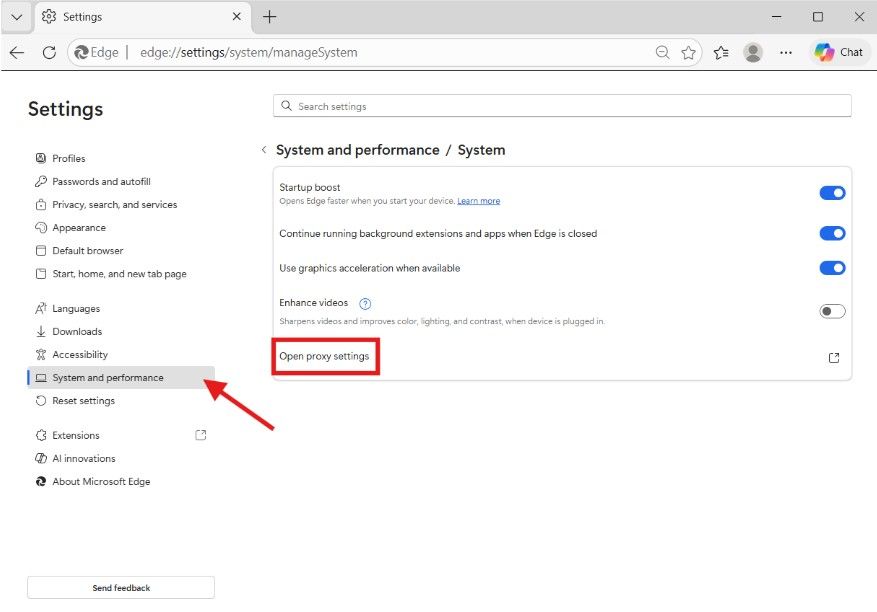The width and height of the screenshot is (877, 612).
Task: Select System and performance in sidebar
Action: coord(121,378)
